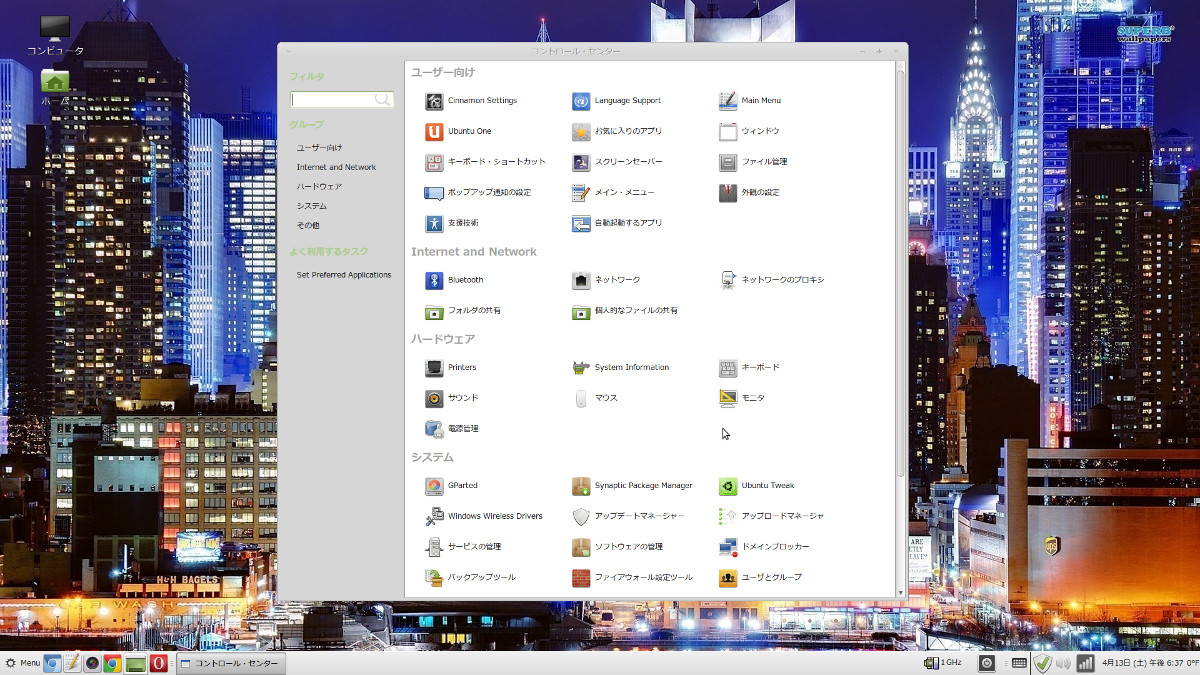Open アップデートマネージャー (update manager)
The image size is (1200, 675).
click(629, 517)
